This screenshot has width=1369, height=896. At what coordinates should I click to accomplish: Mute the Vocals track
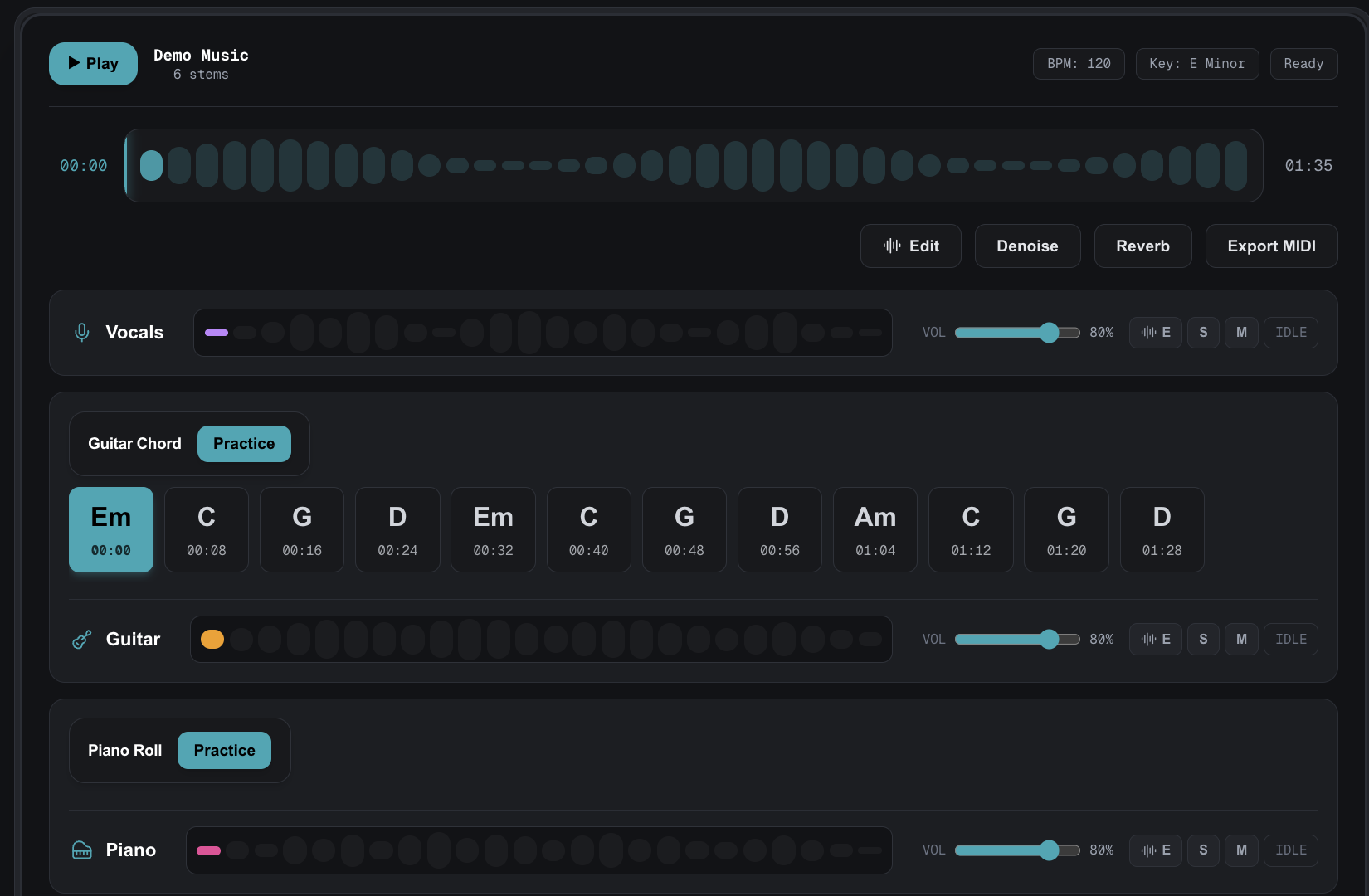pyautogui.click(x=1241, y=333)
